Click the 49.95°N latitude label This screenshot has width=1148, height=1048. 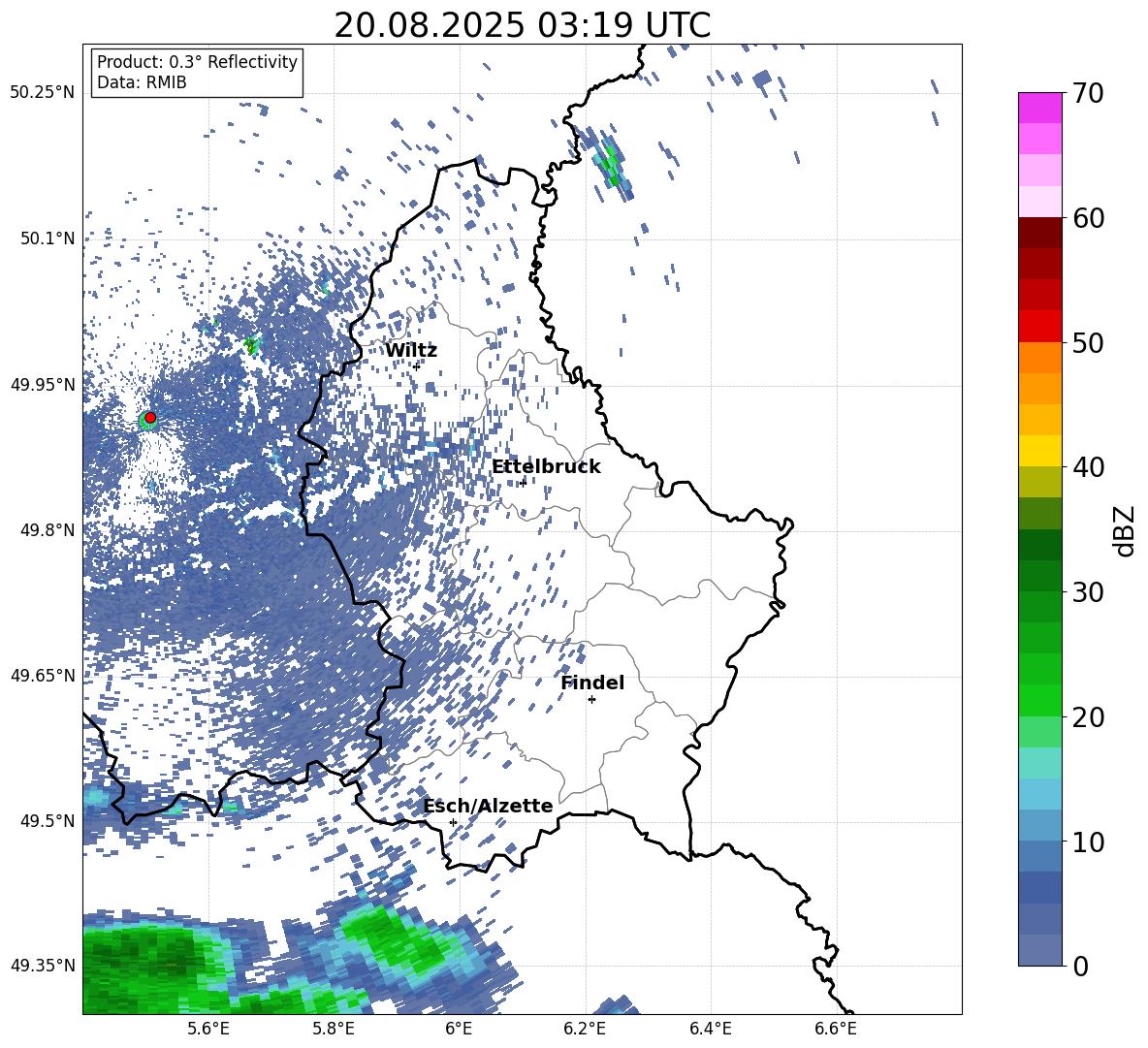tap(43, 384)
